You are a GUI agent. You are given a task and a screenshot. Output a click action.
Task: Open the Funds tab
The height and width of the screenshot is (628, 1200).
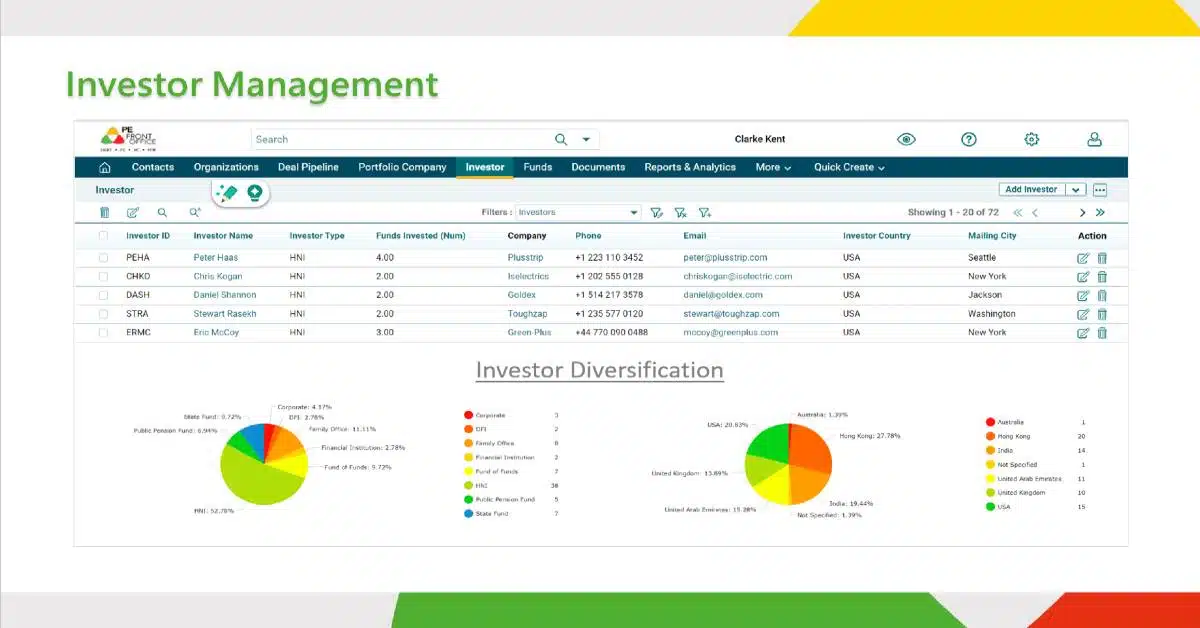click(x=538, y=168)
